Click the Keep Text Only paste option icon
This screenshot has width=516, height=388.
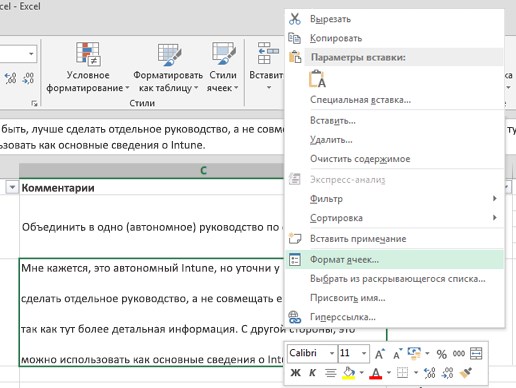(317, 79)
